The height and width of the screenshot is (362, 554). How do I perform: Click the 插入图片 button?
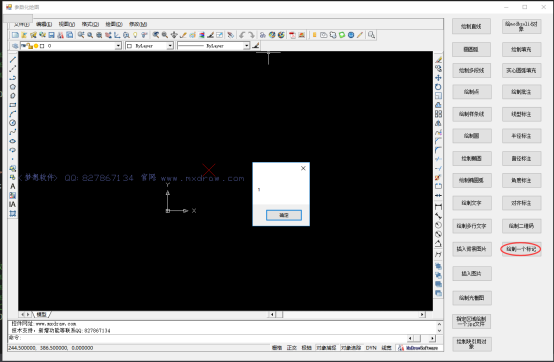point(472,273)
